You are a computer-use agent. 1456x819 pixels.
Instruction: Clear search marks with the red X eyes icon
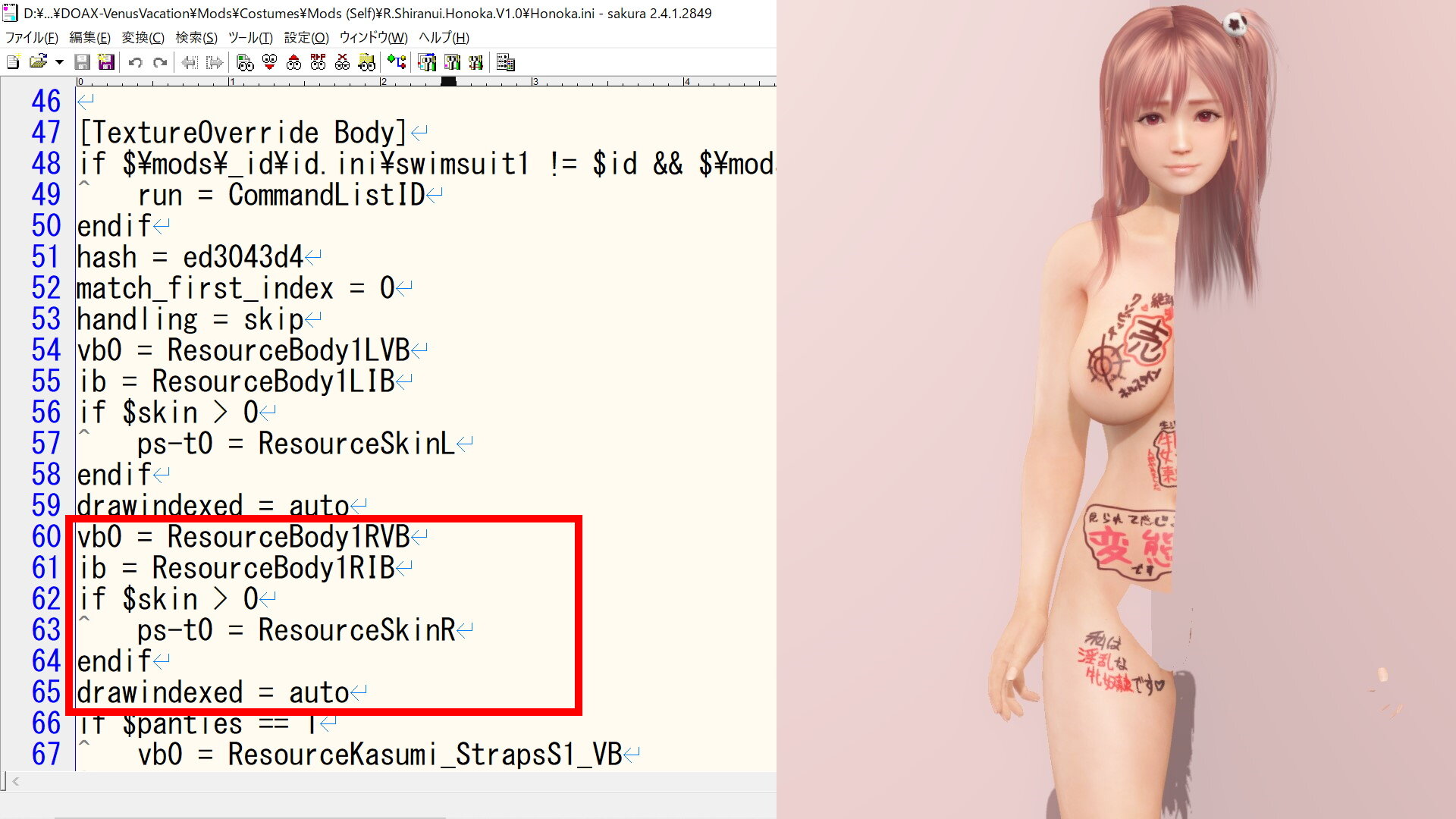(342, 62)
